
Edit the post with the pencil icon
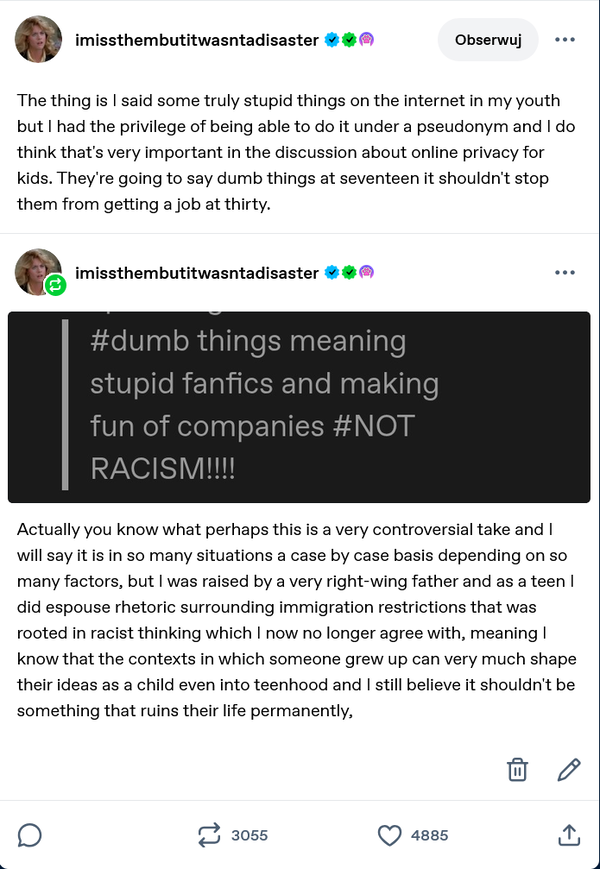pyautogui.click(x=568, y=770)
